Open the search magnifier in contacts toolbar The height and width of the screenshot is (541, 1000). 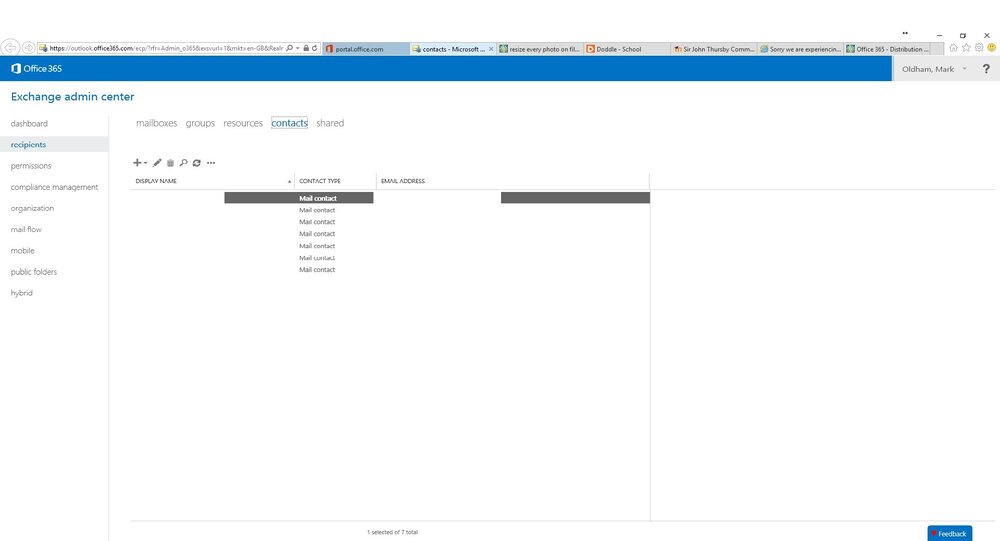[184, 163]
